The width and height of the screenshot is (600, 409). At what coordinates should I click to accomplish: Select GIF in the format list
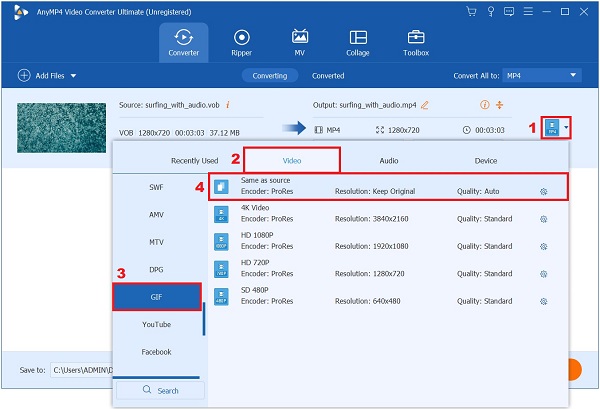pos(157,297)
